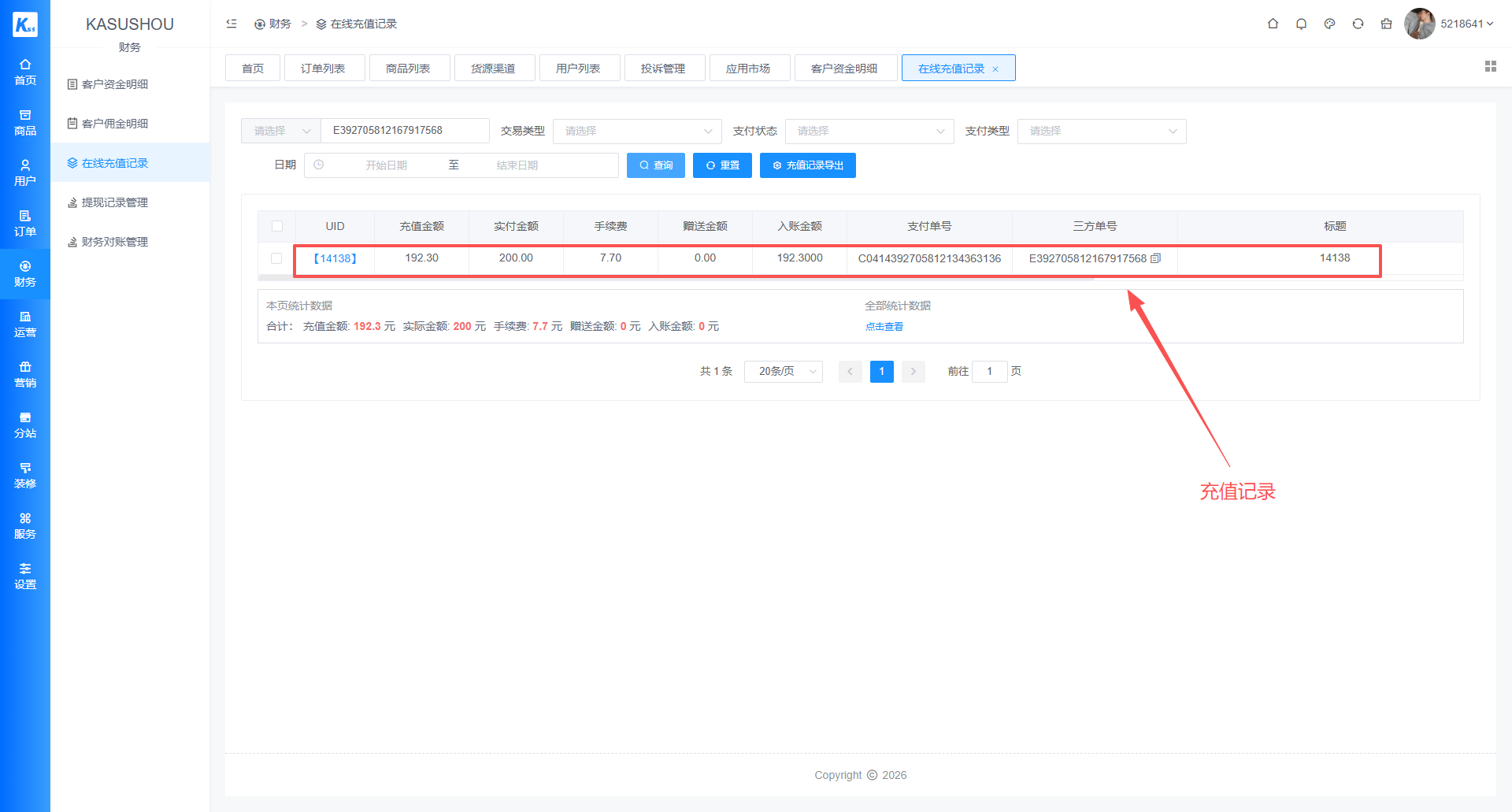The height and width of the screenshot is (812, 1512).
Task: Click the 前往 page number input field
Action: pos(989,371)
